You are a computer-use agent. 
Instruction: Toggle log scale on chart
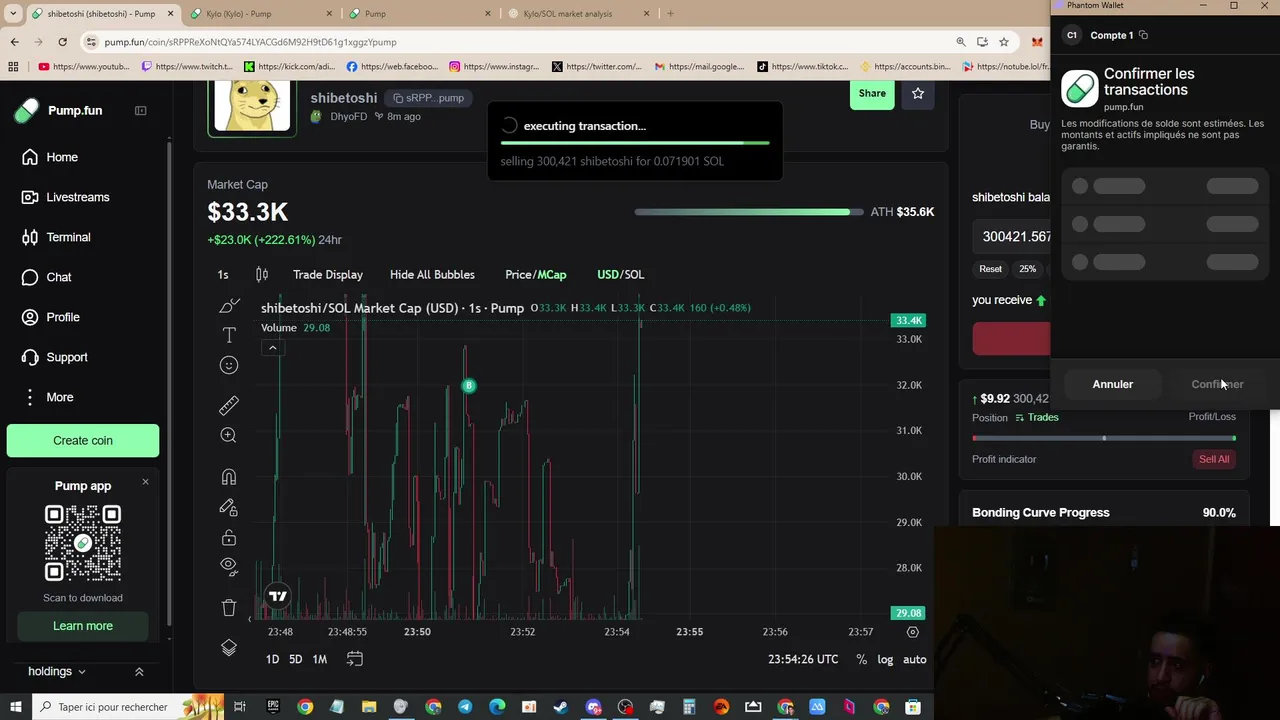coord(885,659)
